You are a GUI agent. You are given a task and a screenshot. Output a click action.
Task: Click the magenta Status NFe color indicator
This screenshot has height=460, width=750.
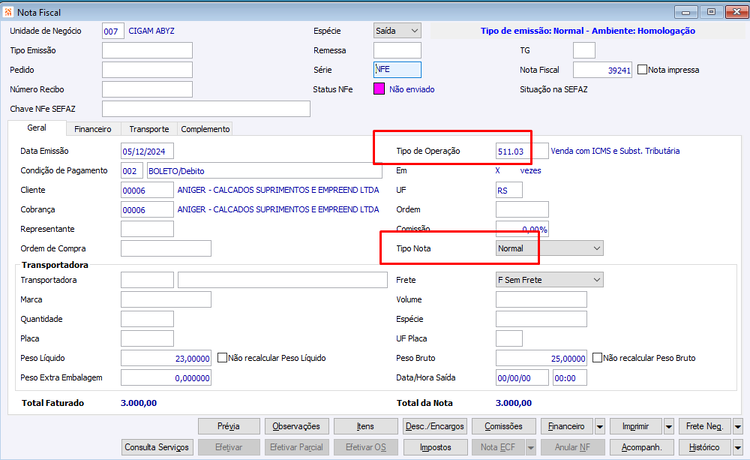379,89
